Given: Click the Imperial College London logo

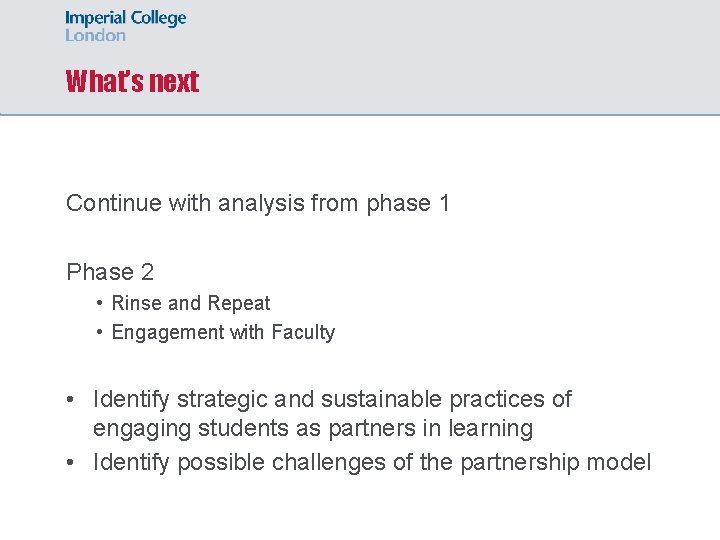Looking at the screenshot, I should 125,26.
